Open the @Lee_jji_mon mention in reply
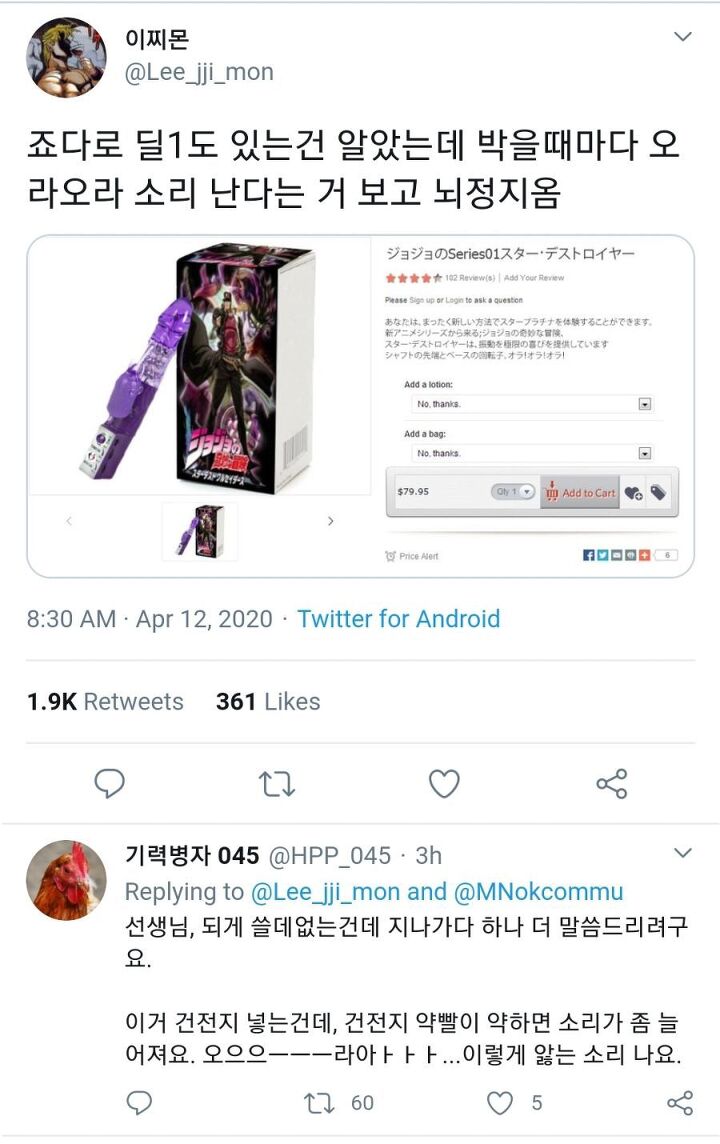Viewport: 720px width, 1144px height. pos(325,892)
